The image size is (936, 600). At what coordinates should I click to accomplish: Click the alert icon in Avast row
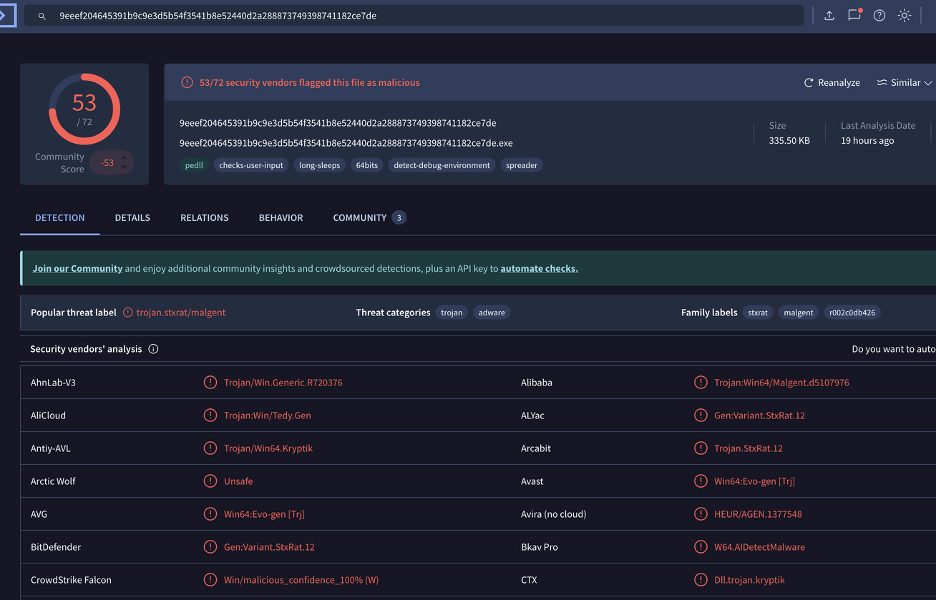click(701, 481)
